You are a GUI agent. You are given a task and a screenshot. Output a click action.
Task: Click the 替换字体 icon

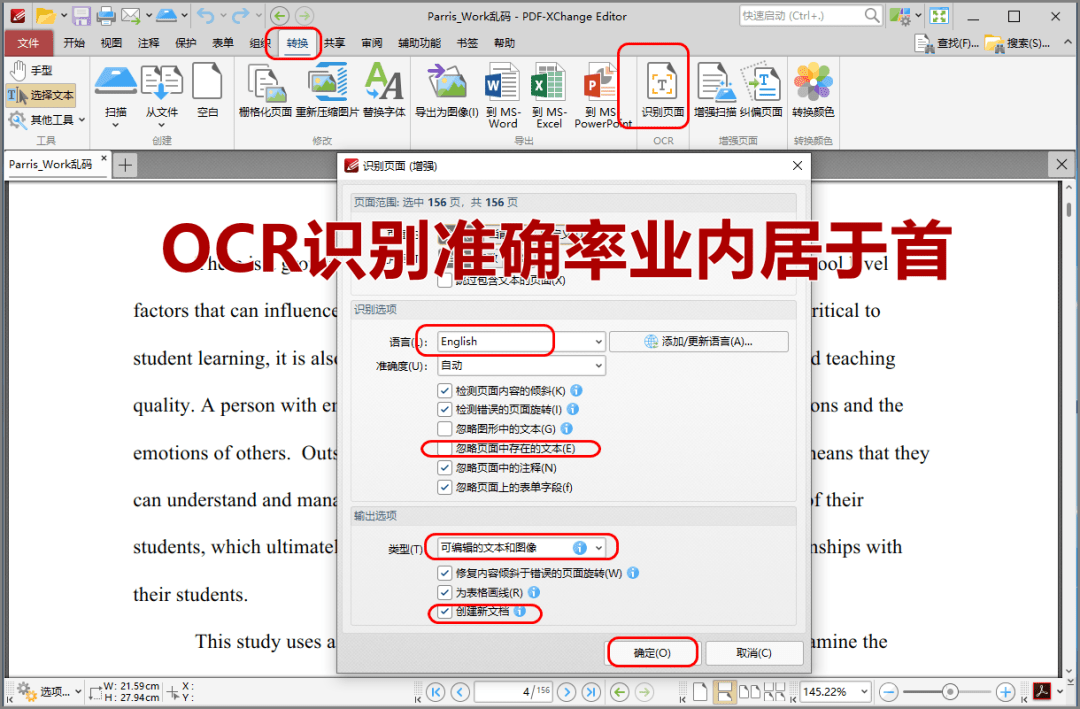coord(385,90)
